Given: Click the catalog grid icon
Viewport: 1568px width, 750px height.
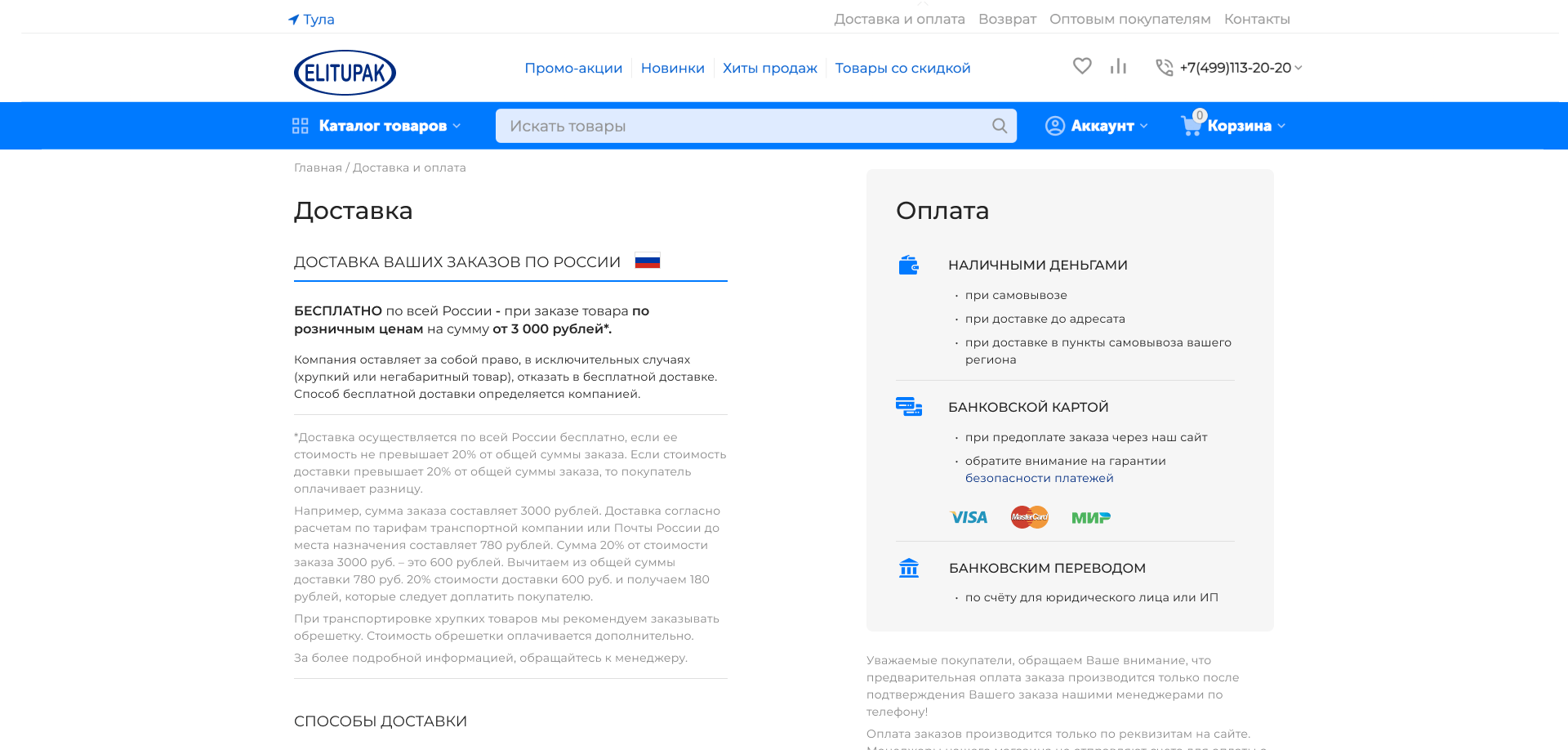Looking at the screenshot, I should coord(301,126).
